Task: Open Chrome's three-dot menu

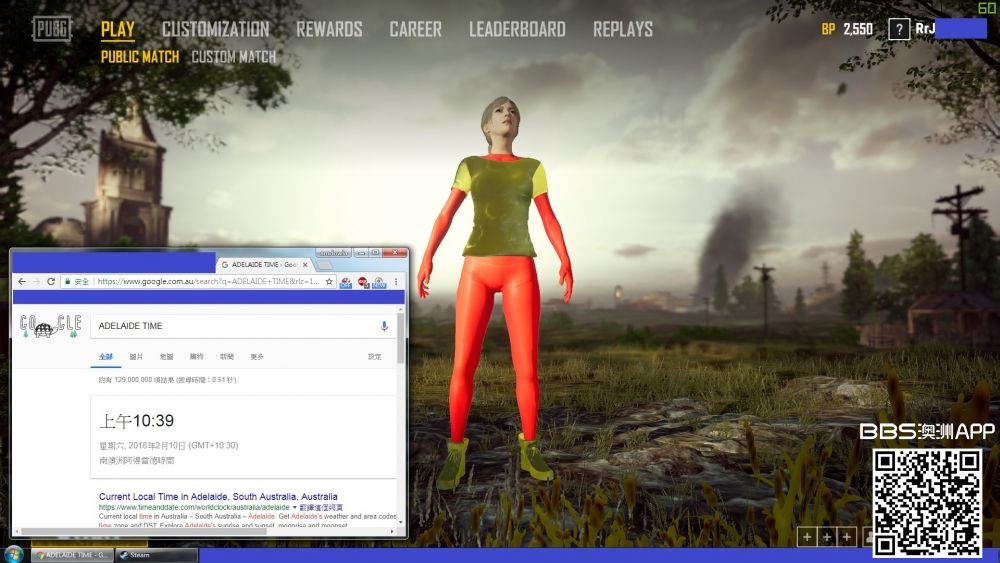Action: [x=396, y=281]
